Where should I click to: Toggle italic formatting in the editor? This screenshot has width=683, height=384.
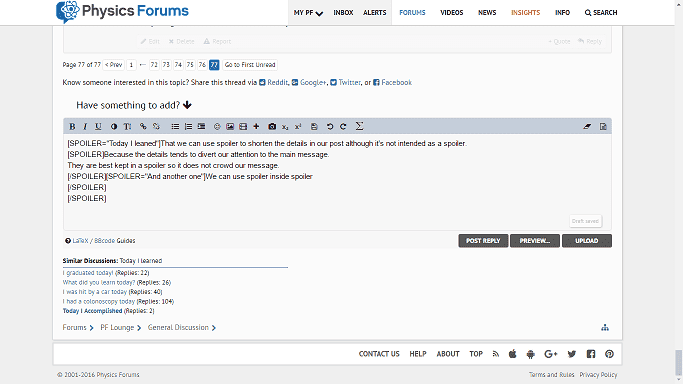tap(85, 127)
